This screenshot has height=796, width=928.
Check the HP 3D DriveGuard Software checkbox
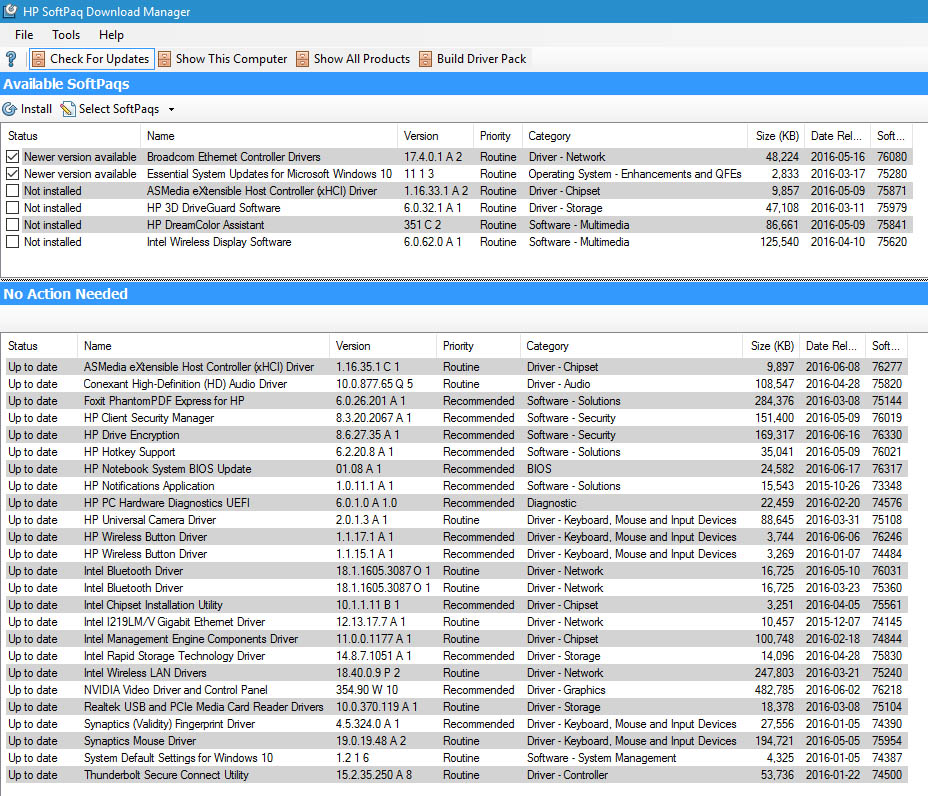pos(12,208)
